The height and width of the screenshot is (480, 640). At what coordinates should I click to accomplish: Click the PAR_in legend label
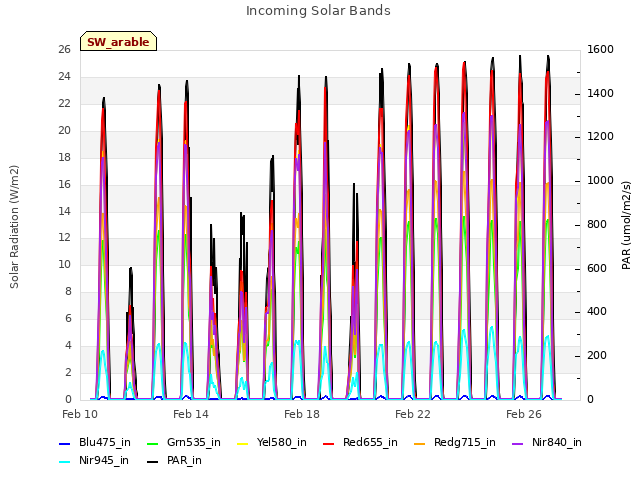[184, 460]
